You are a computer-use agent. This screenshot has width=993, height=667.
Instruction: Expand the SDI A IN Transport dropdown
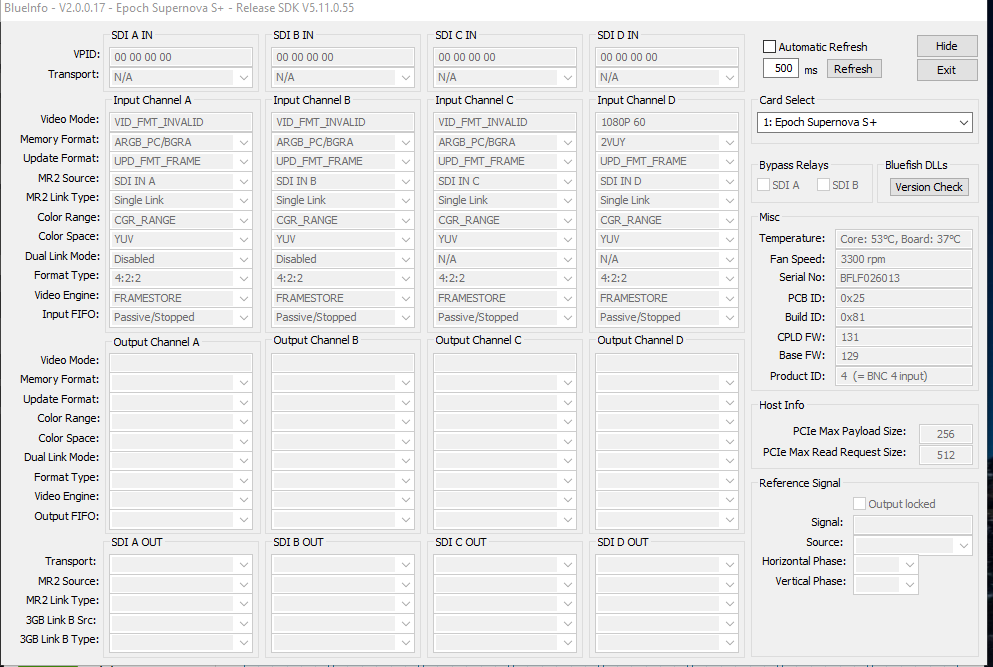[x=243, y=77]
